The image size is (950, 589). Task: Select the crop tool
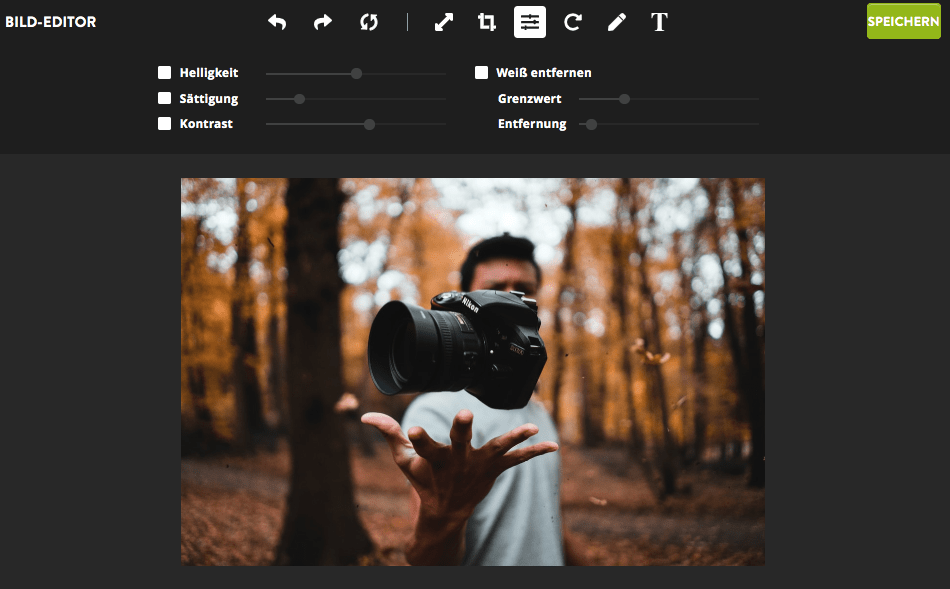tap(487, 22)
